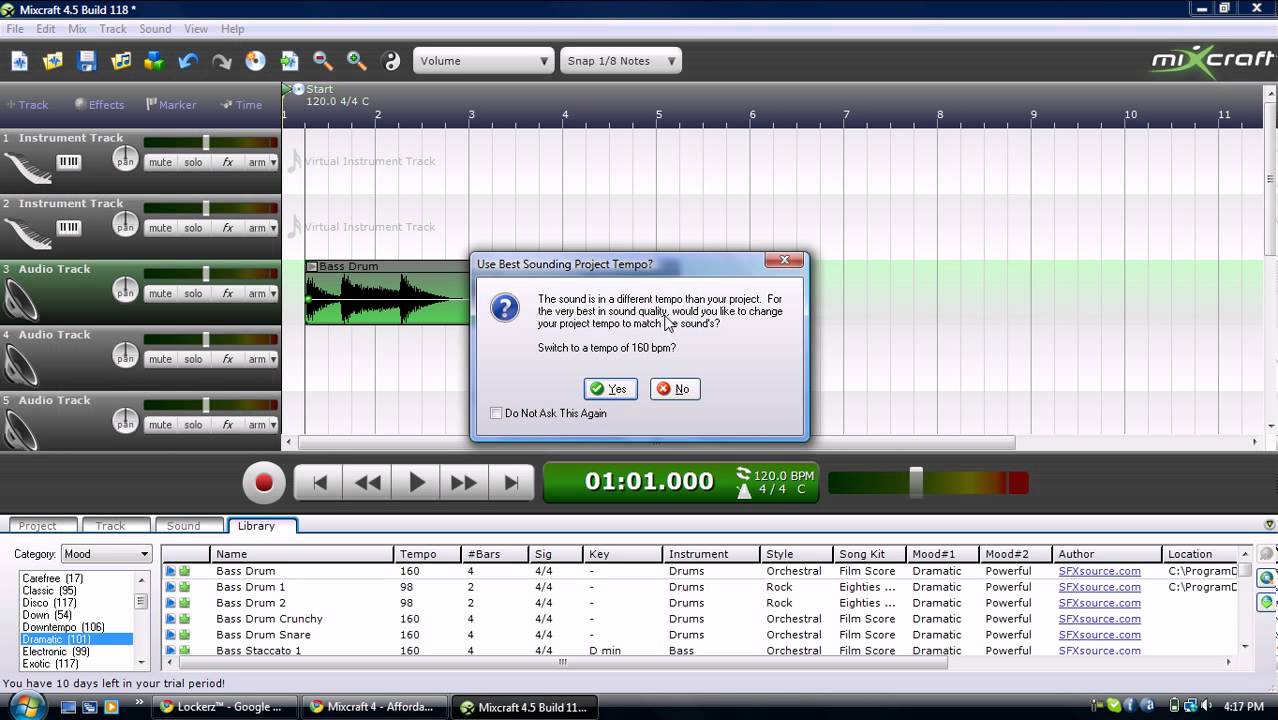
Task: Click the Undo arrow icon
Action: click(x=188, y=61)
